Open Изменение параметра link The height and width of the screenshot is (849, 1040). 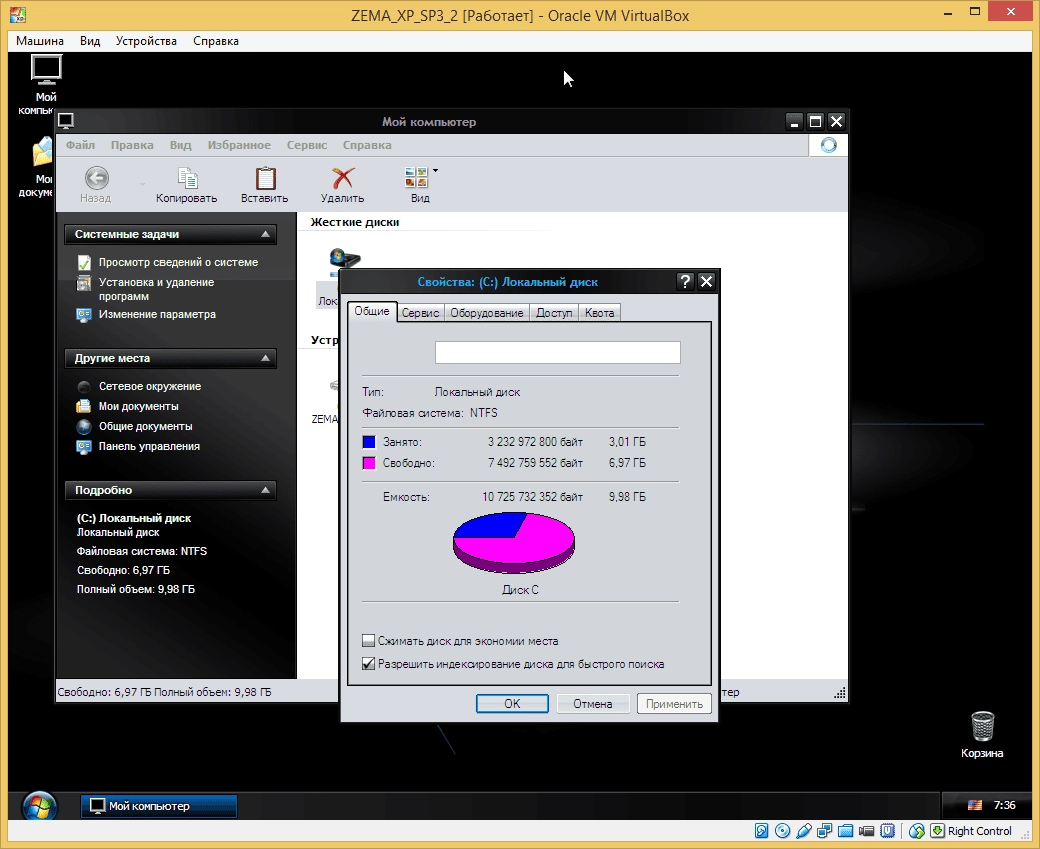[157, 314]
